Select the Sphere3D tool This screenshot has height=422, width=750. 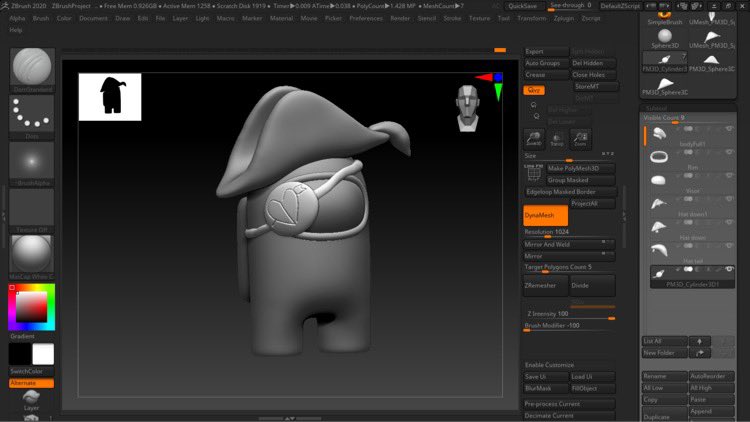point(665,38)
